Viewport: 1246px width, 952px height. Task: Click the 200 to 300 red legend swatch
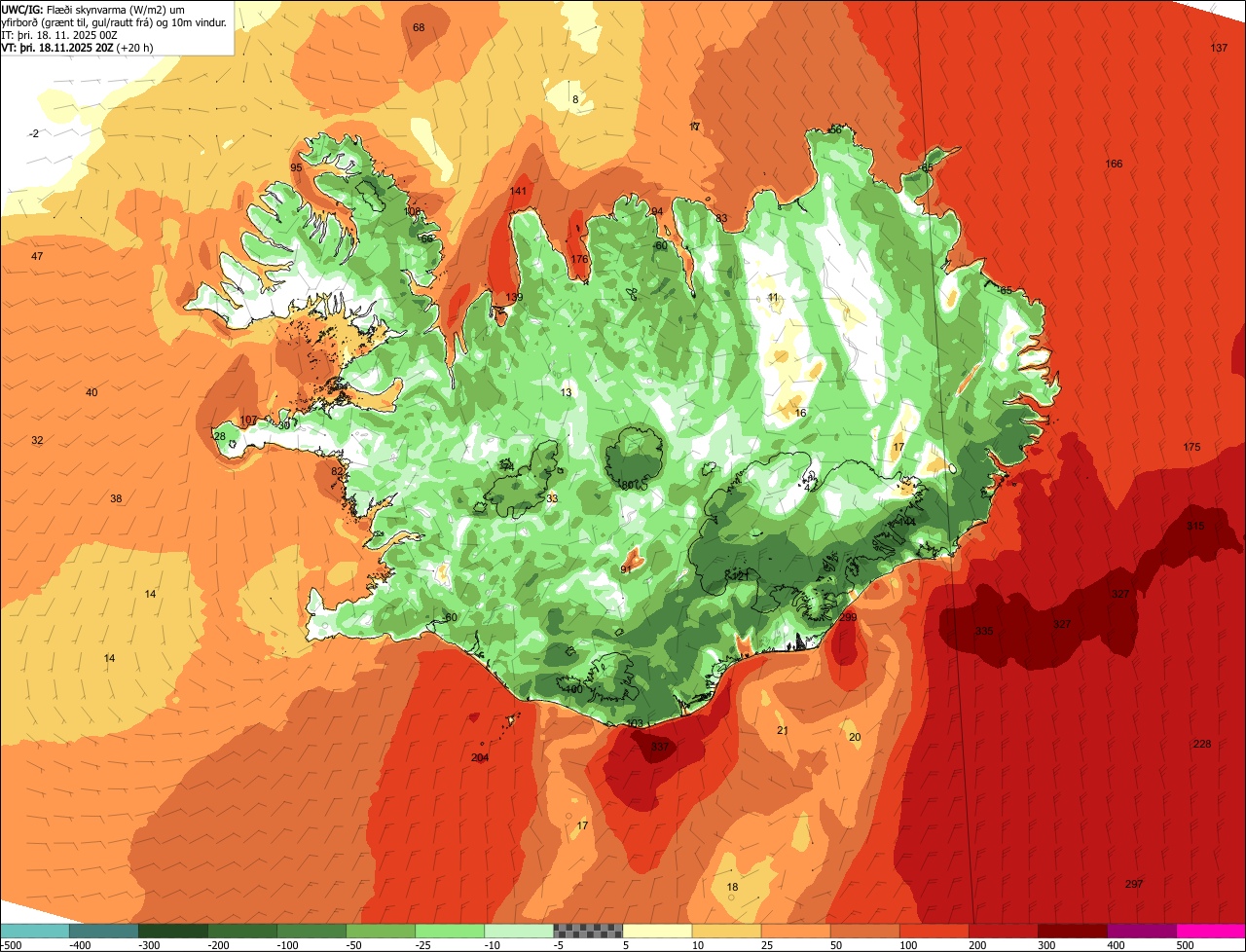click(x=1004, y=931)
